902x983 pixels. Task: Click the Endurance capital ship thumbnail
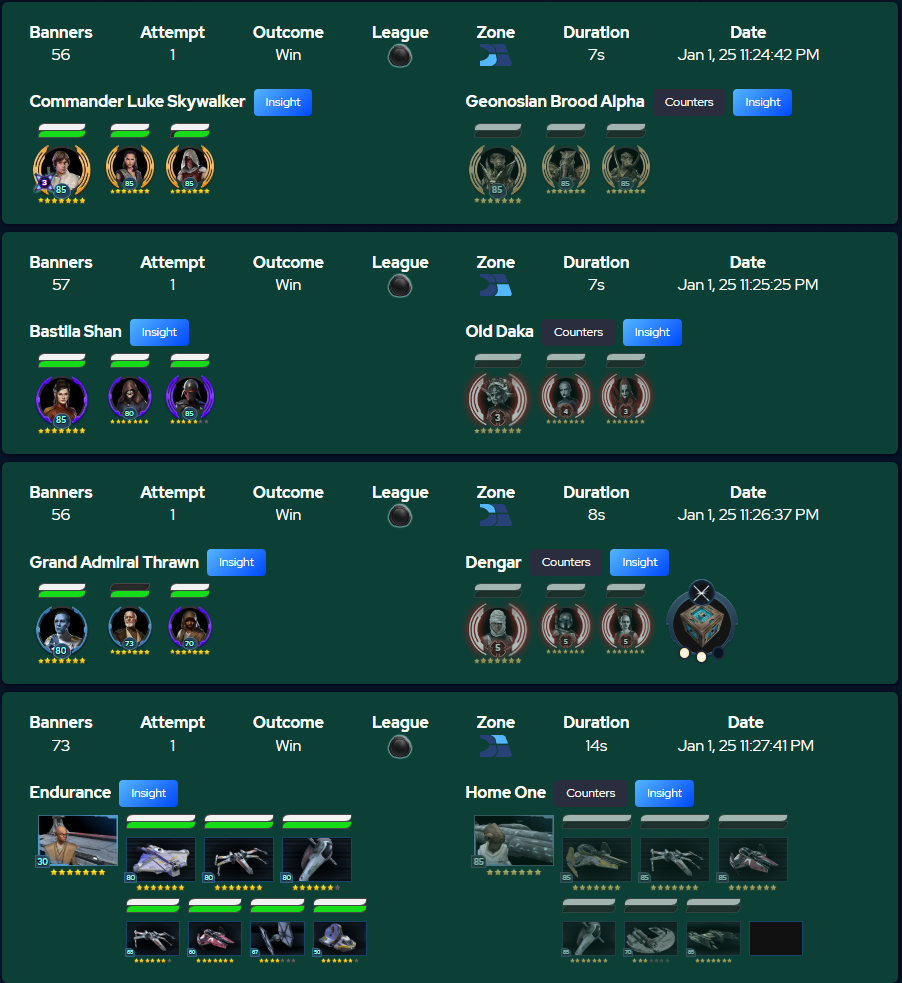pos(78,841)
